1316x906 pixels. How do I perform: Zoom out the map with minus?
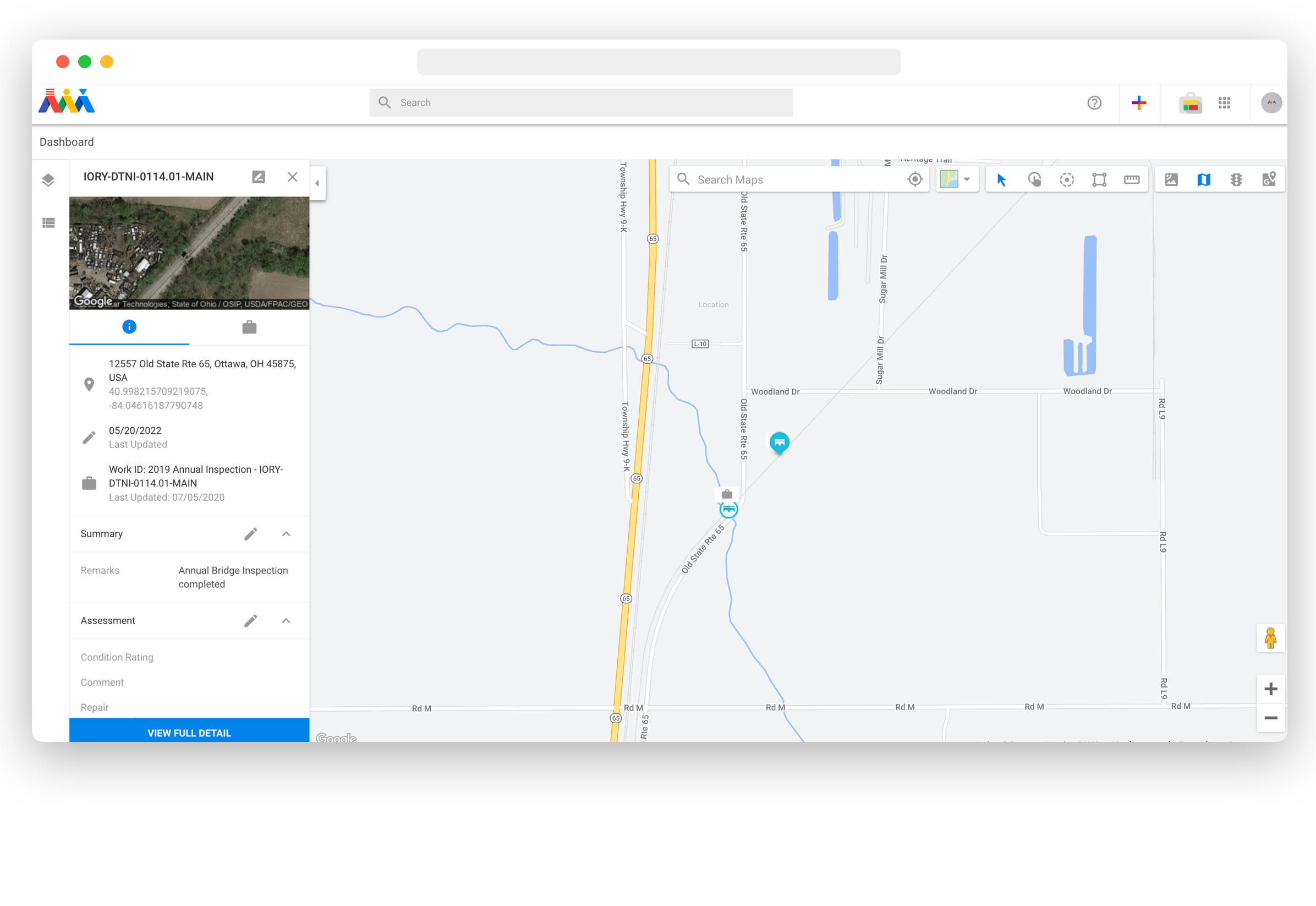click(1271, 718)
